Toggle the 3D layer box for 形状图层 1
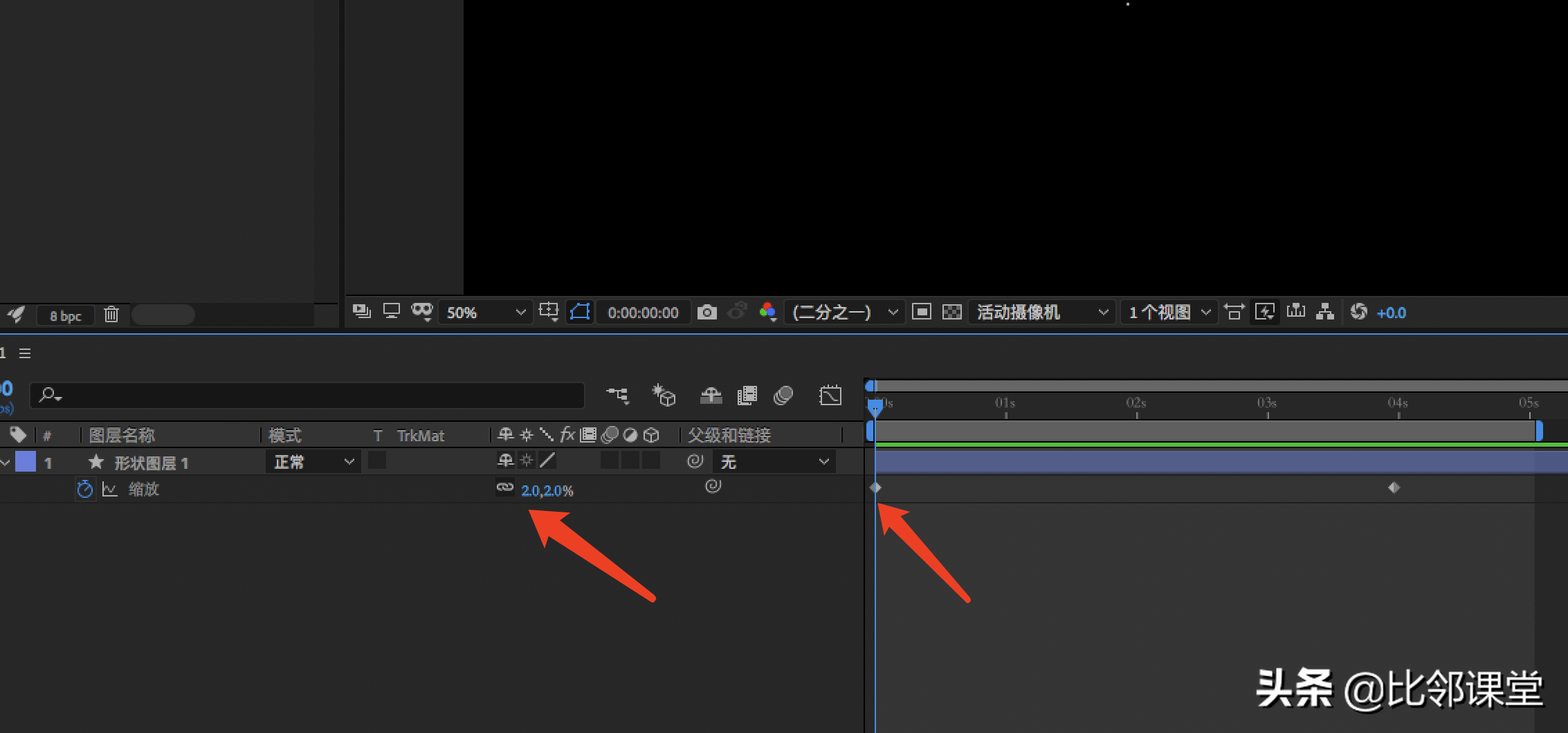Viewport: 1568px width, 733px height. (651, 460)
